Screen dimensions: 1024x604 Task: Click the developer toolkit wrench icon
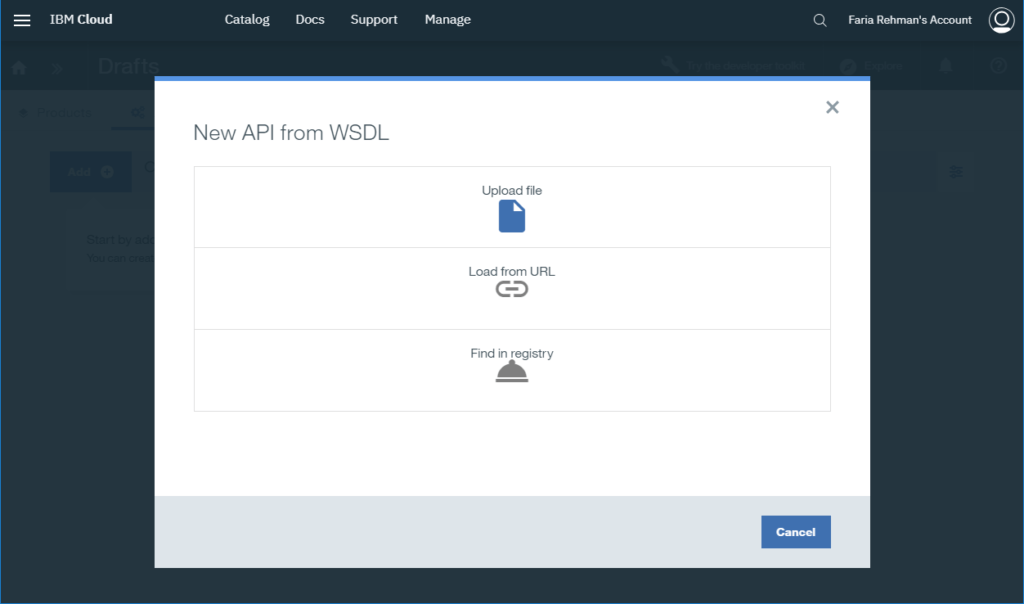click(x=669, y=64)
